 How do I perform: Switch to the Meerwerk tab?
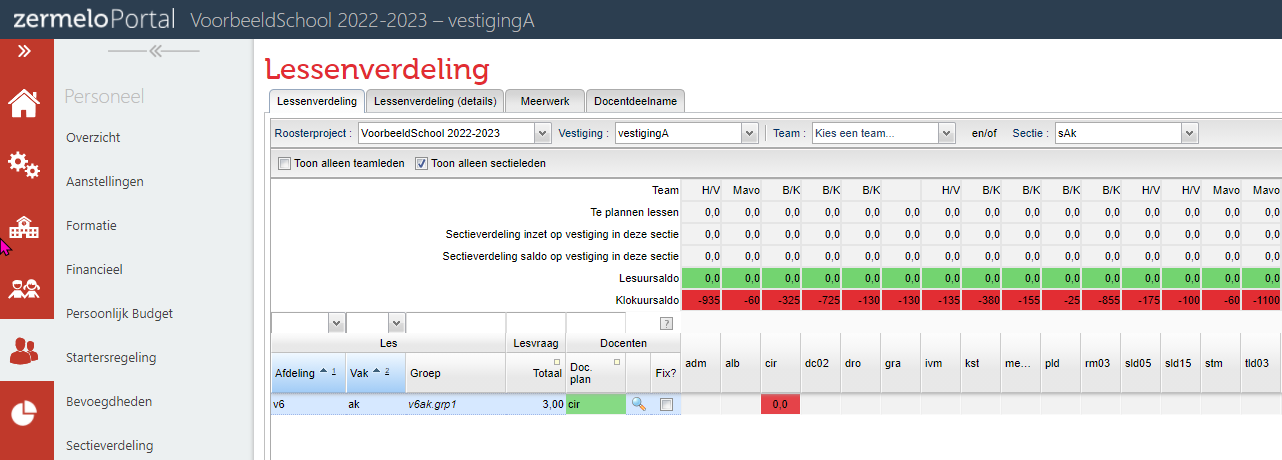click(x=545, y=101)
